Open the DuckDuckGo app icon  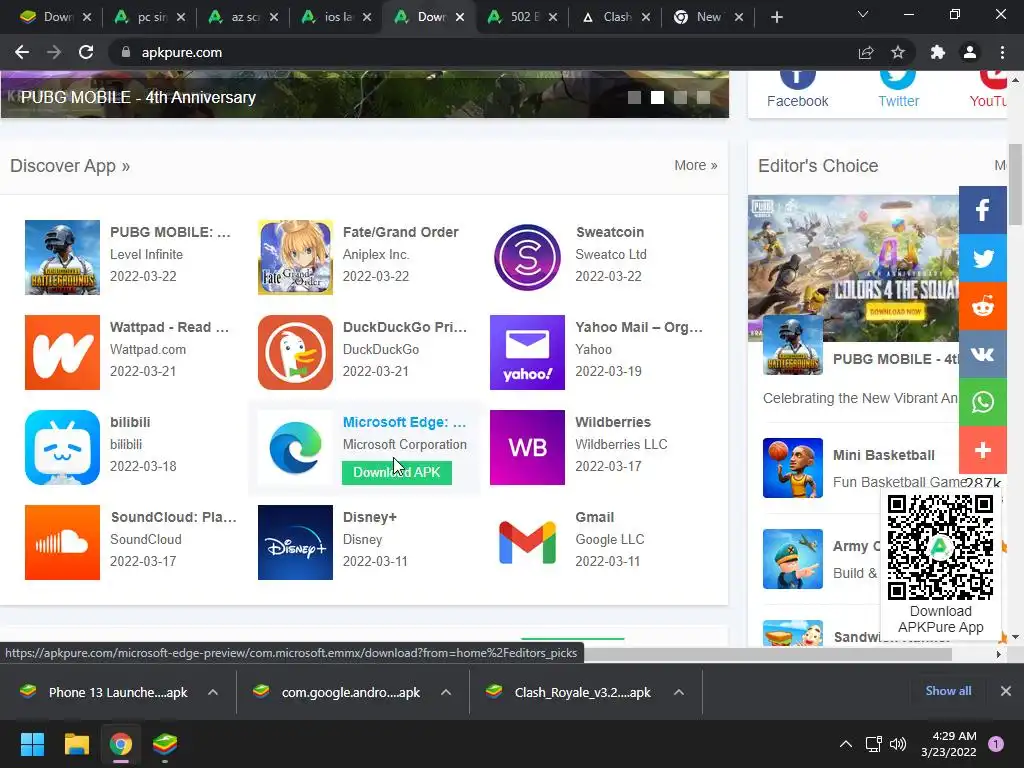(295, 353)
